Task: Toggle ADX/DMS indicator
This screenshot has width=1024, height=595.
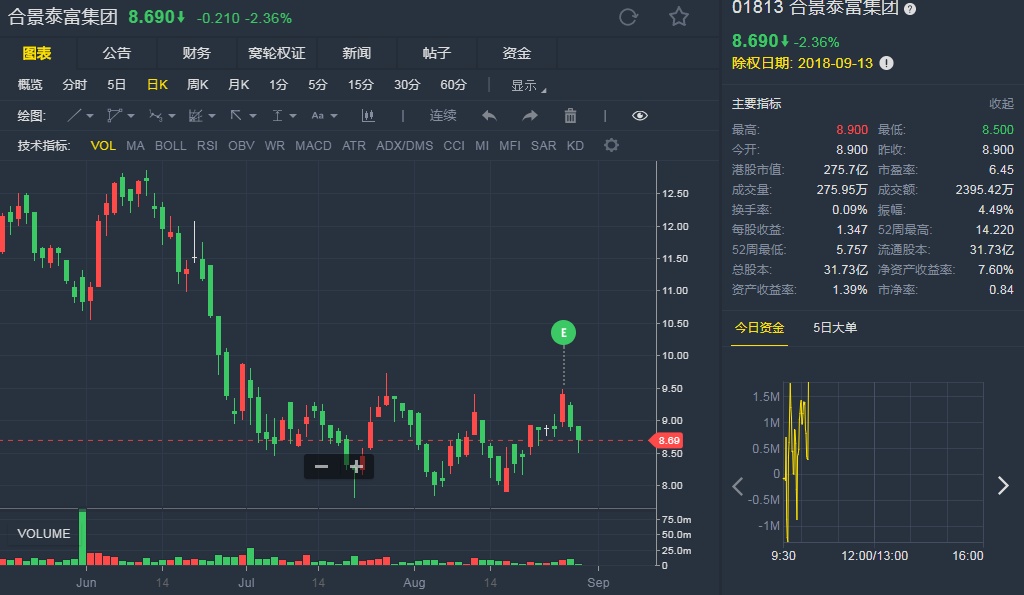Action: [x=404, y=146]
